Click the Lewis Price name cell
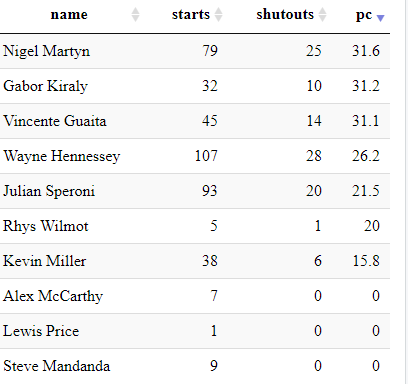The image size is (408, 384). coord(41,331)
